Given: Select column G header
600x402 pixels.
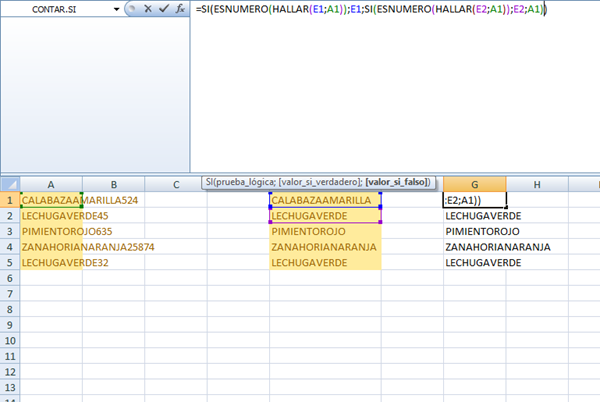Looking at the screenshot, I should (x=475, y=184).
